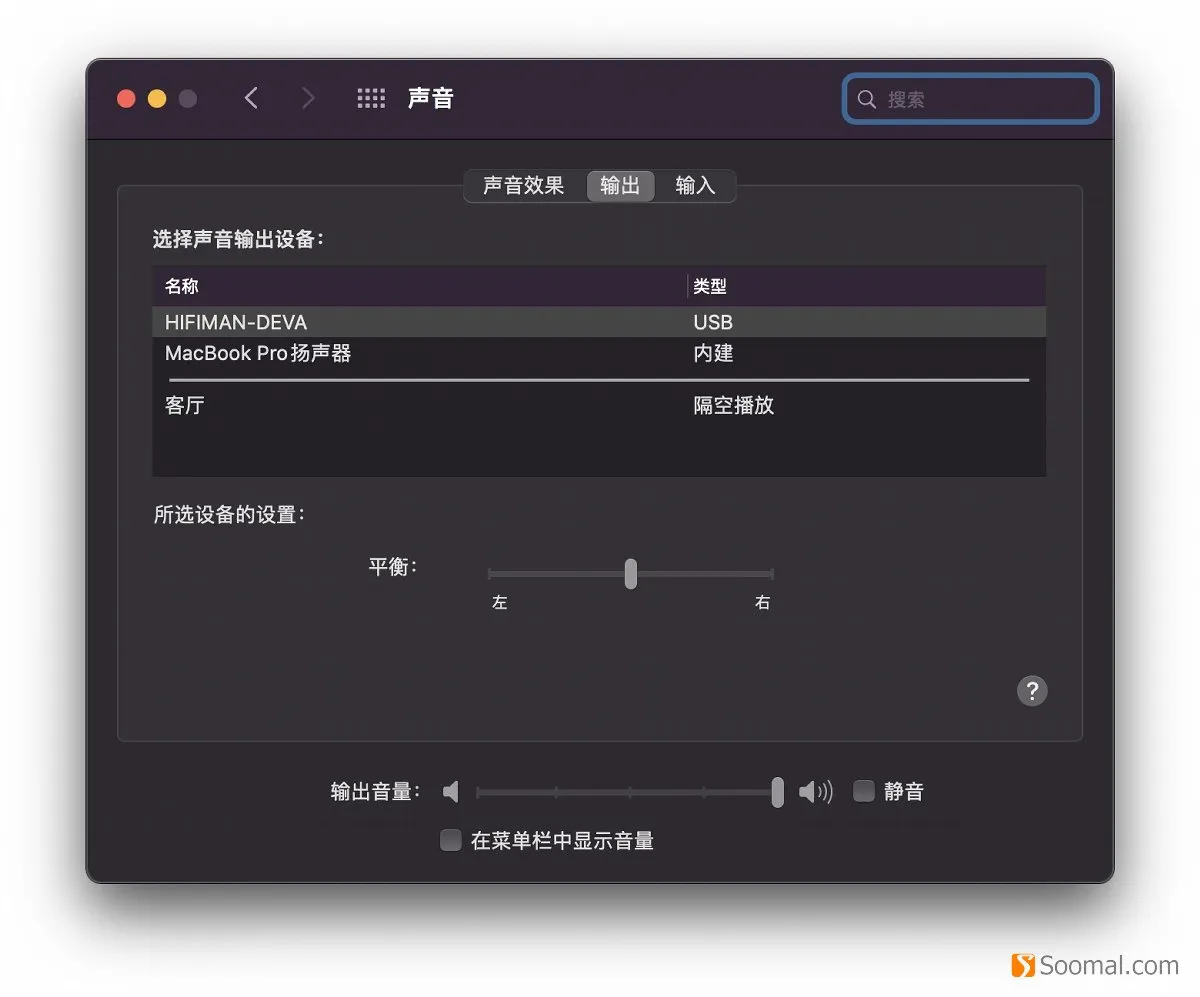The image size is (1200, 997).
Task: Go forward with the right chevron
Action: click(x=308, y=98)
